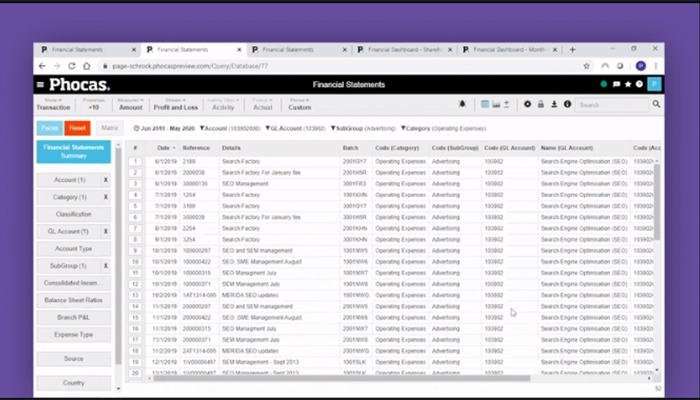The width and height of the screenshot is (700, 400).
Task: Remove the SubGroup filter with X
Action: click(x=106, y=266)
